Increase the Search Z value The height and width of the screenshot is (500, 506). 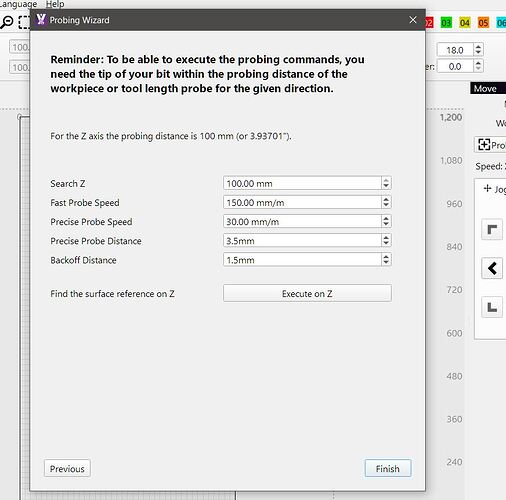[x=386, y=180]
